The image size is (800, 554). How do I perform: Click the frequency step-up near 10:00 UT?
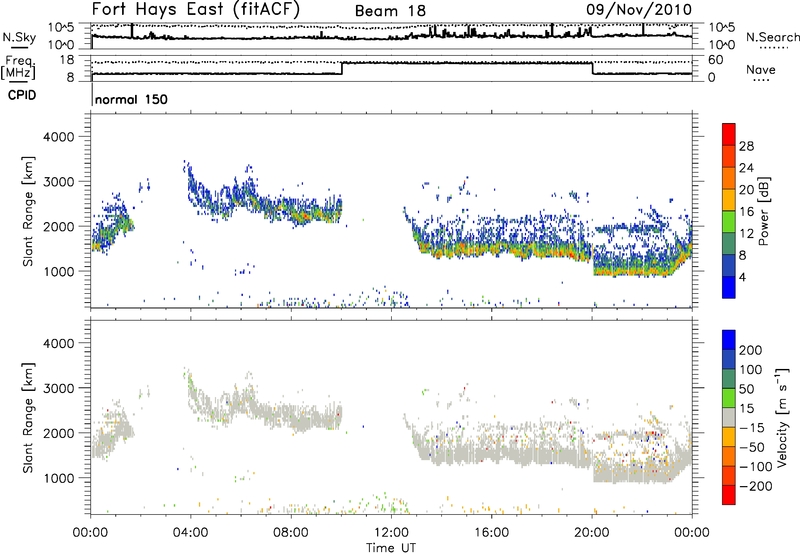point(342,68)
